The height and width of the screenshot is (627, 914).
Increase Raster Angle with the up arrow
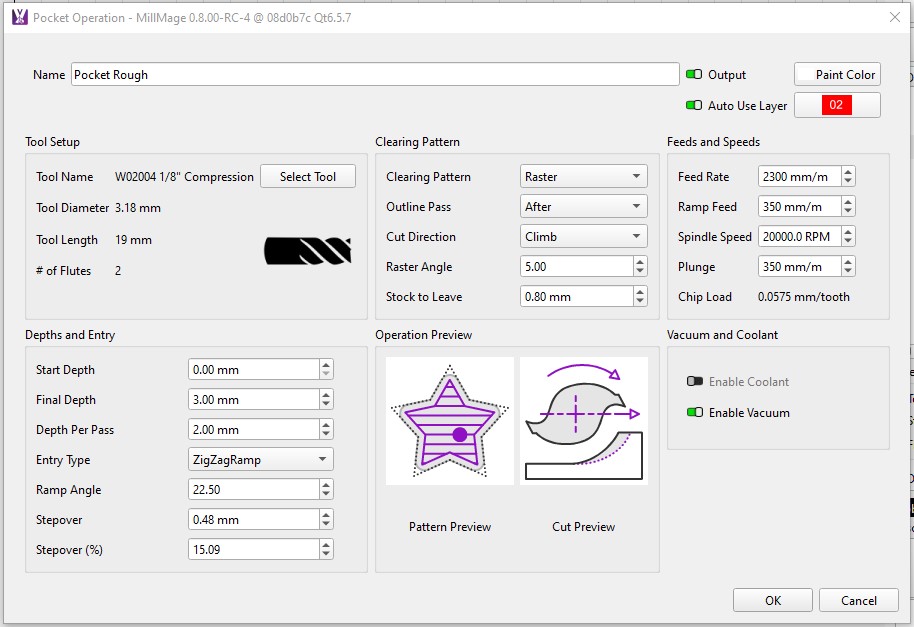coord(640,262)
